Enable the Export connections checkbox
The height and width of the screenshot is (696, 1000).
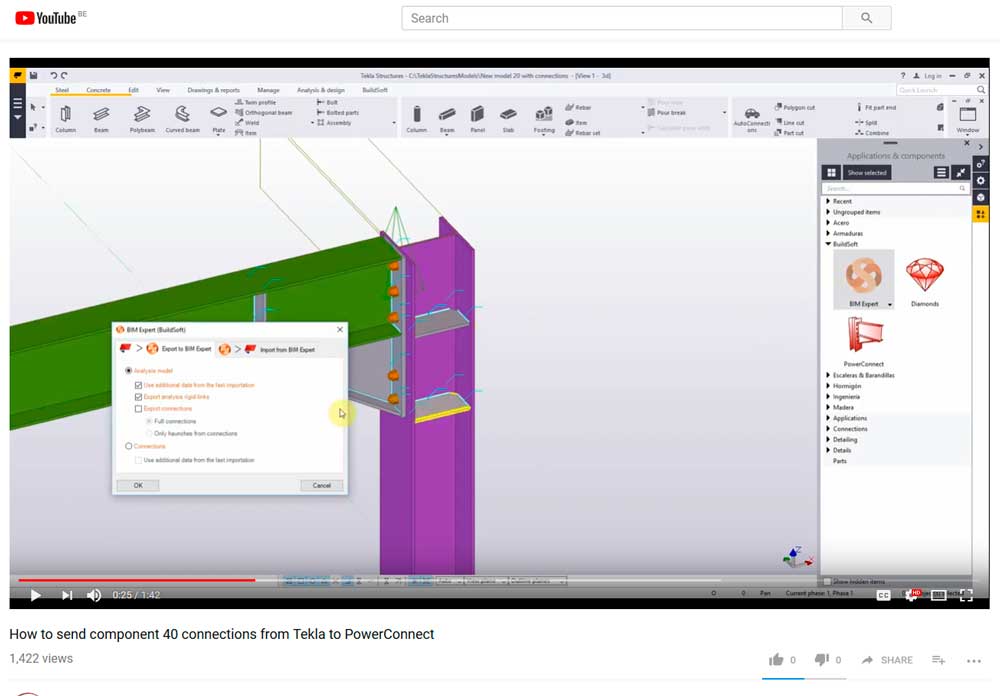(x=137, y=408)
